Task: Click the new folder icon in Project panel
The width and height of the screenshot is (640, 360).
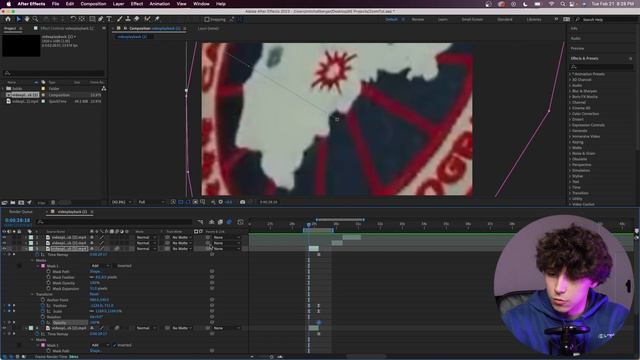Action: 13,202
